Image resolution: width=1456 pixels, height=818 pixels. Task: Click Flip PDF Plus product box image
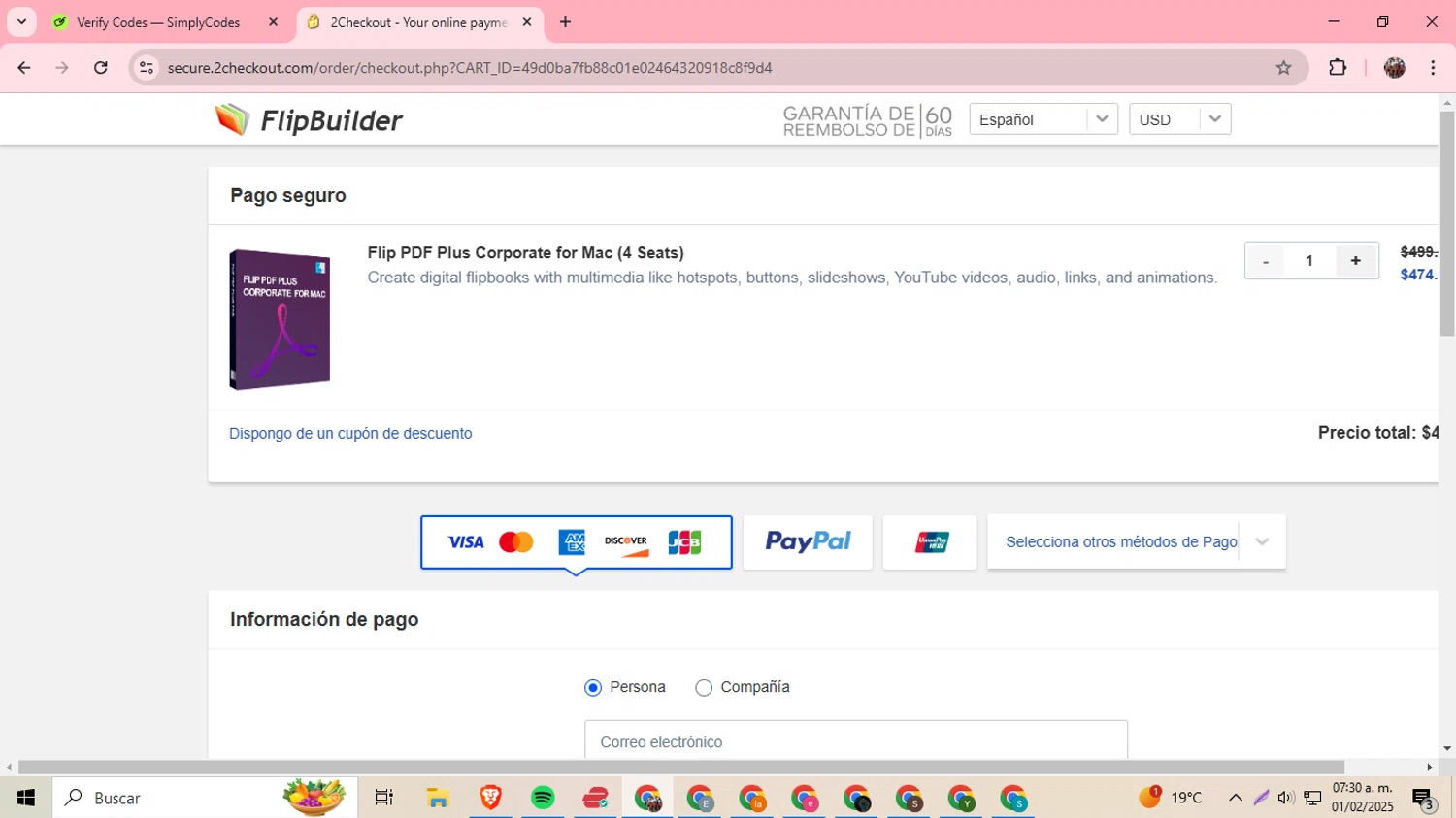coord(280,320)
